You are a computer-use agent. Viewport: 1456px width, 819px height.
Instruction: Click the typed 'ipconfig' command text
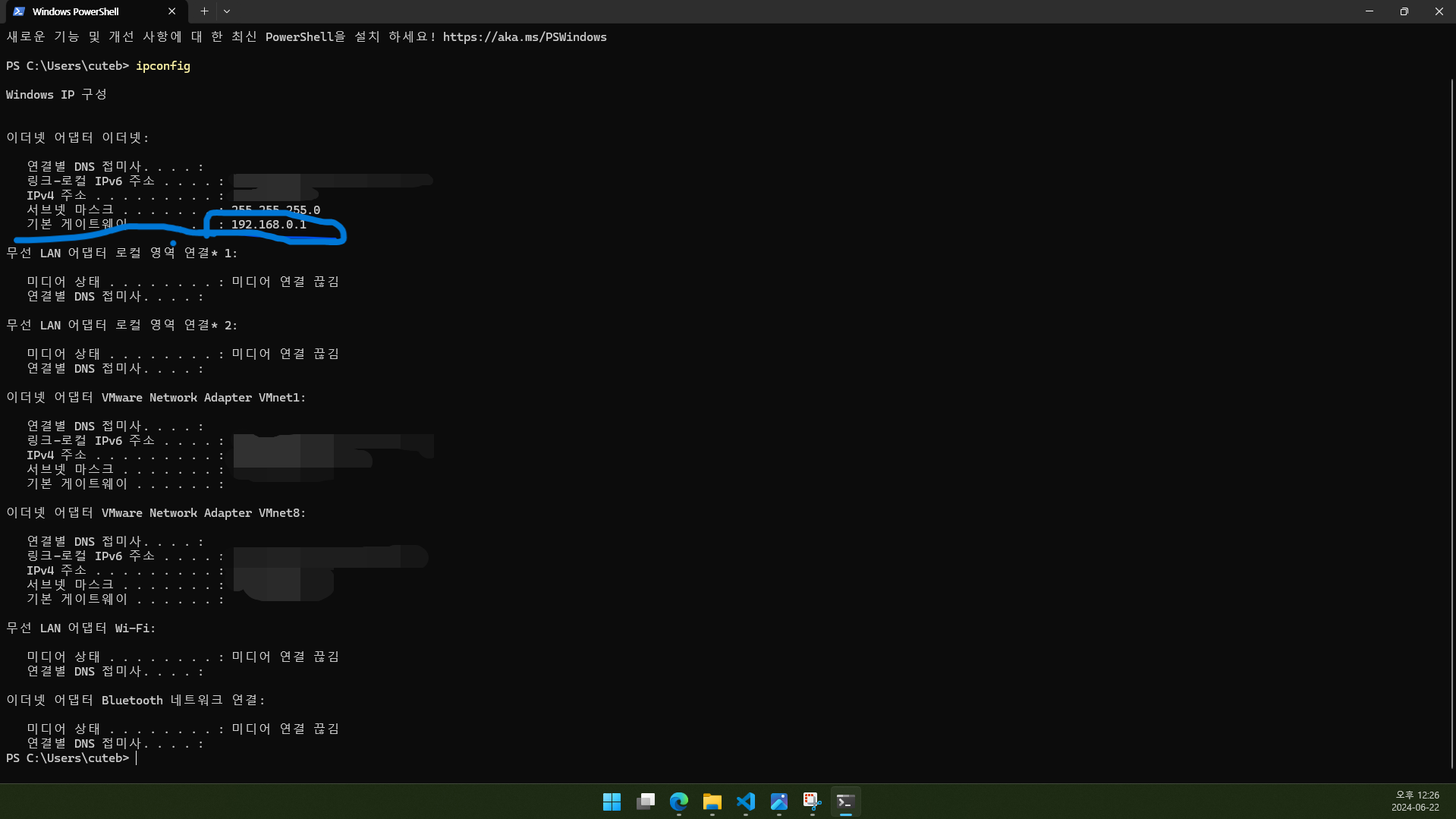pos(163,66)
